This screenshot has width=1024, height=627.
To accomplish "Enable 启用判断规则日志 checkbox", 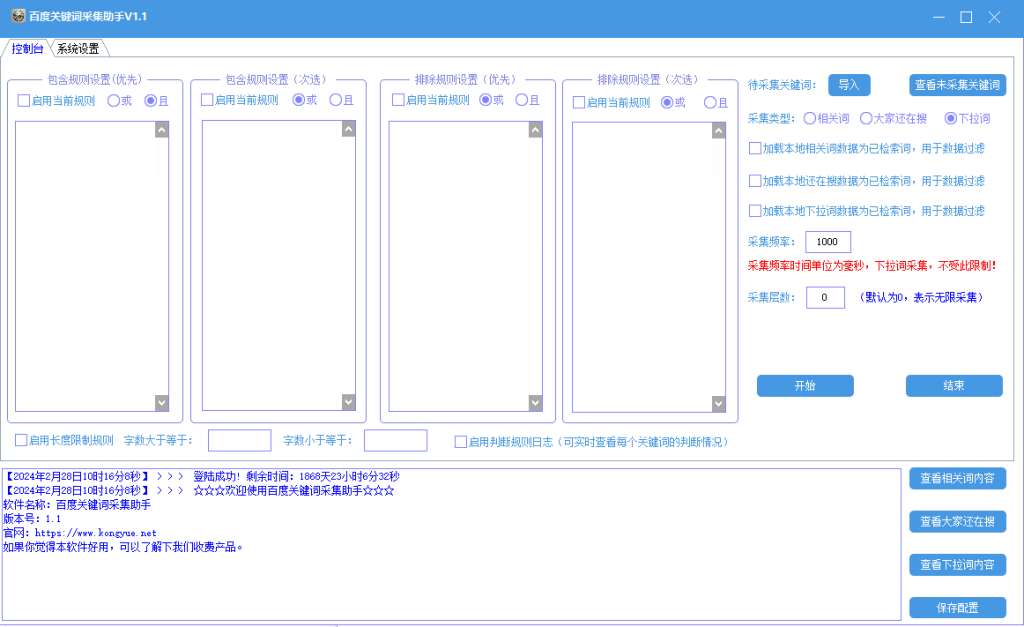I will pyautogui.click(x=460, y=442).
